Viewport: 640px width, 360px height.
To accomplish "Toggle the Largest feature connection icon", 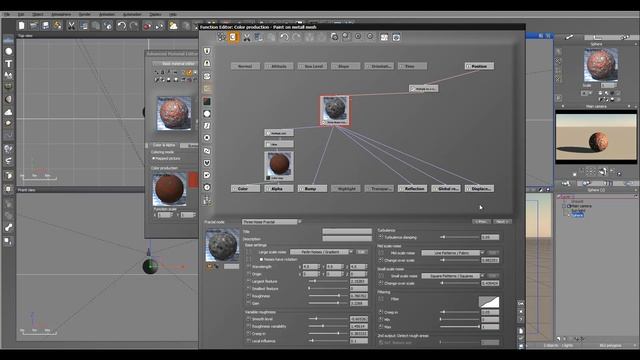I will [248, 281].
